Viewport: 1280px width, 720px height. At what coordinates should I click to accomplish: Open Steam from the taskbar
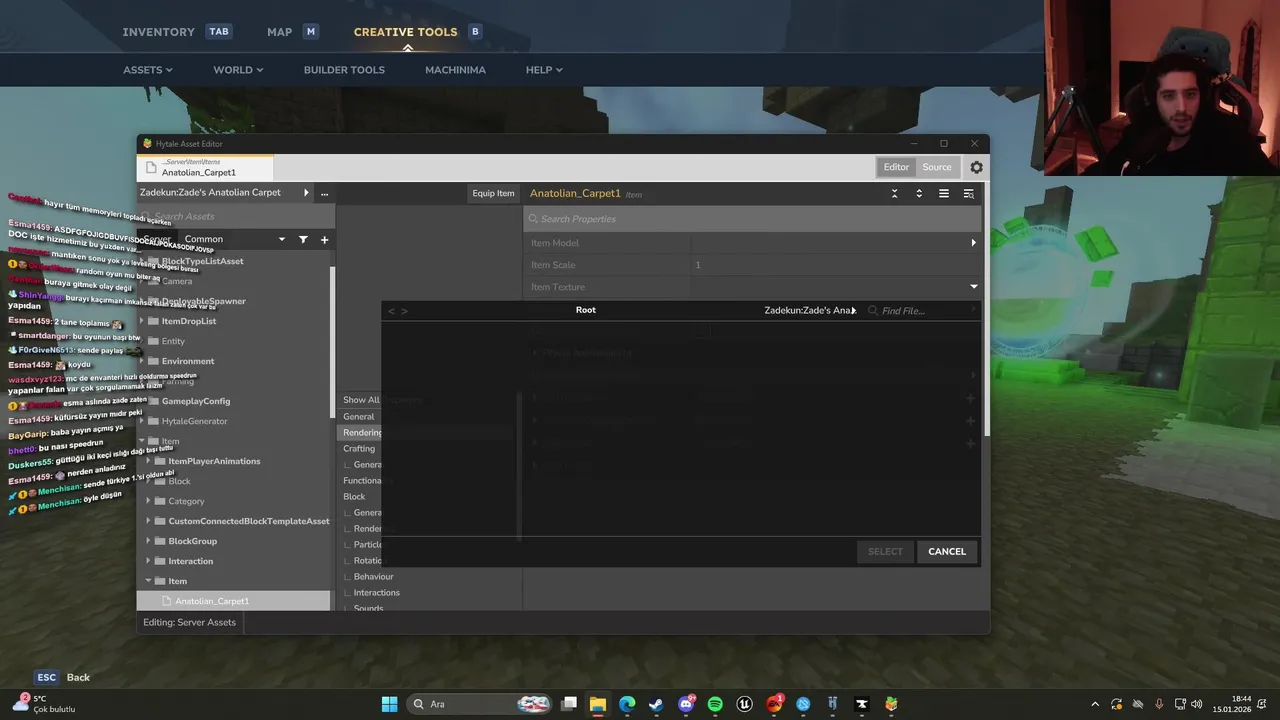(656, 704)
